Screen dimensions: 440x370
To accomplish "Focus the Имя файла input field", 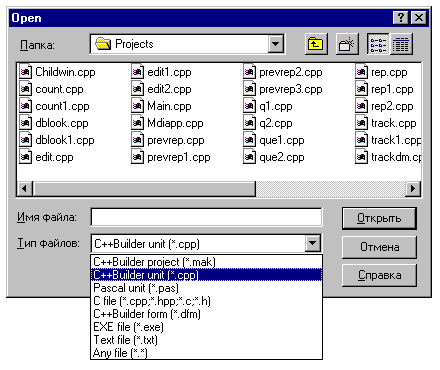I will pyautogui.click(x=206, y=217).
